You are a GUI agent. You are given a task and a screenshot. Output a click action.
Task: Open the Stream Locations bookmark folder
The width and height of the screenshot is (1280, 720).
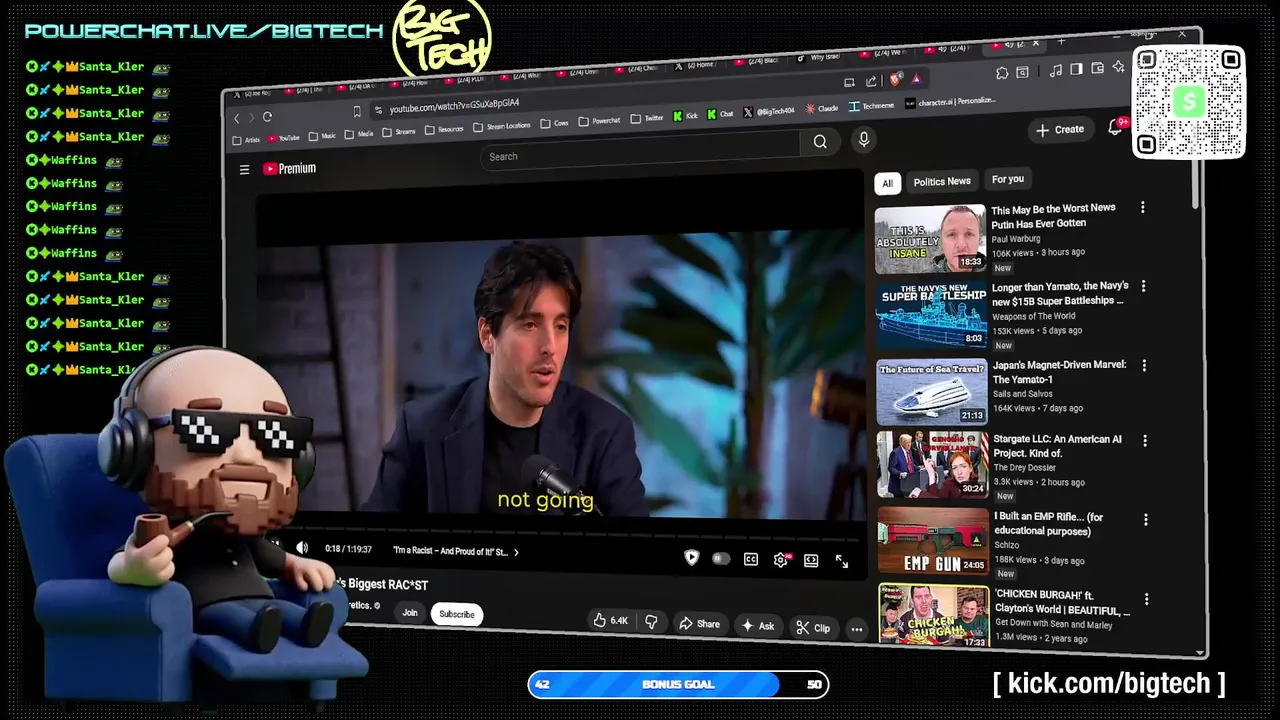(x=501, y=126)
